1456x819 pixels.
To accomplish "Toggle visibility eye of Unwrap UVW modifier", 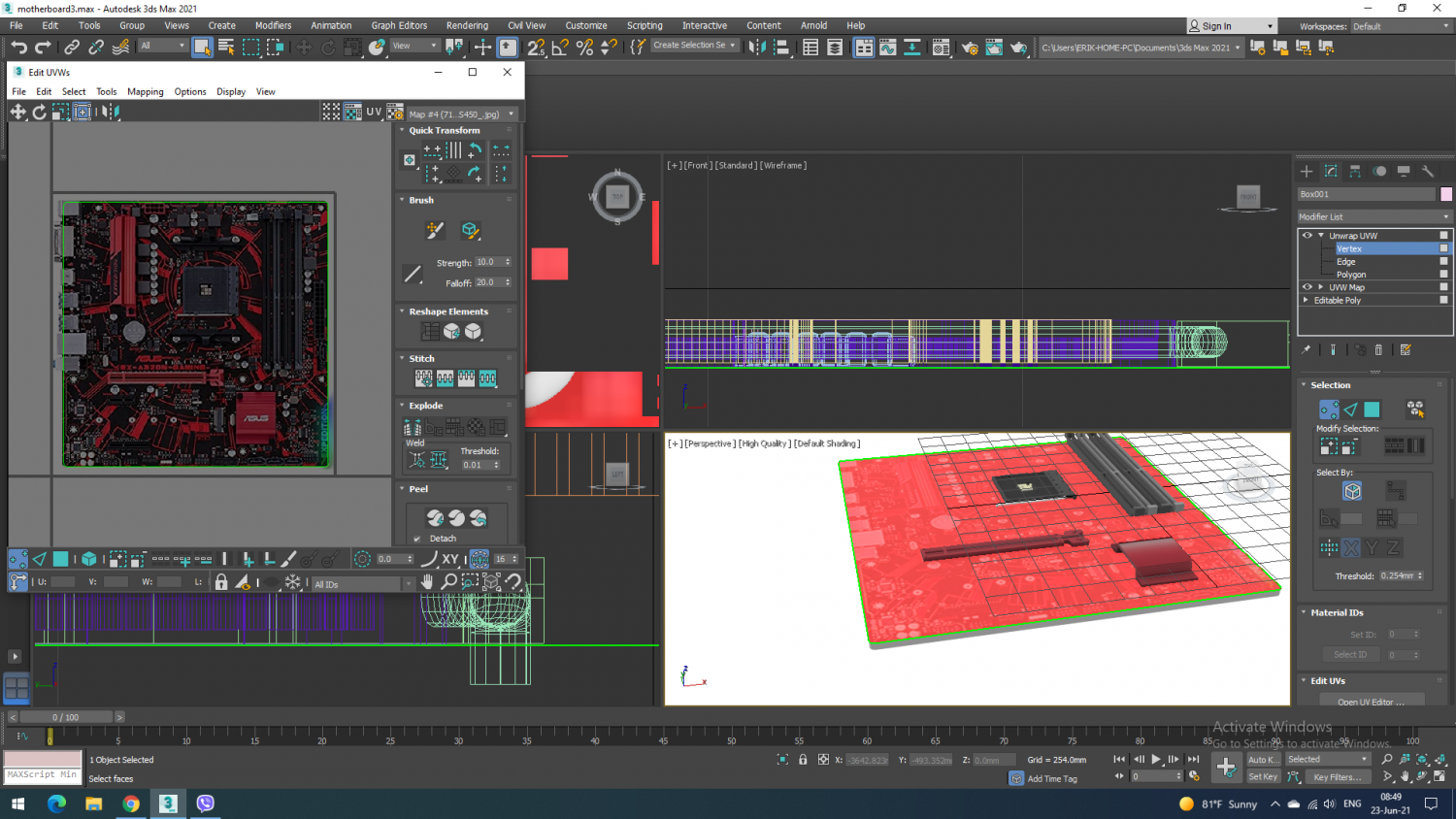I will [1307, 236].
